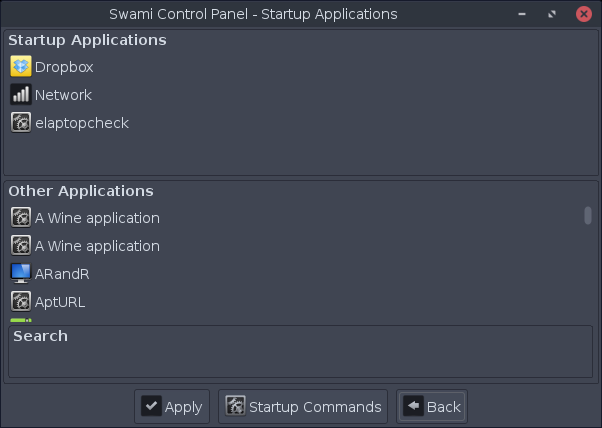602x428 pixels.
Task: Select the elaptopcheck entry label
Action: [82, 123]
